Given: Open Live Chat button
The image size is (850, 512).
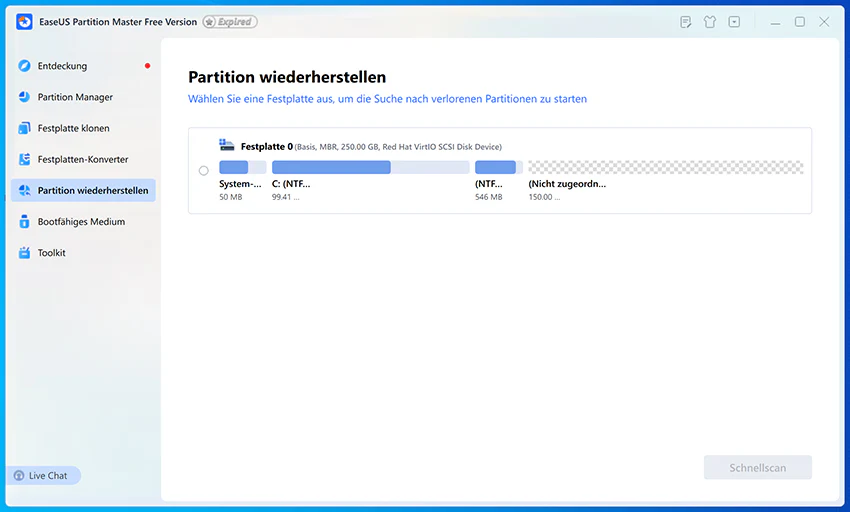Looking at the screenshot, I should (x=43, y=476).
